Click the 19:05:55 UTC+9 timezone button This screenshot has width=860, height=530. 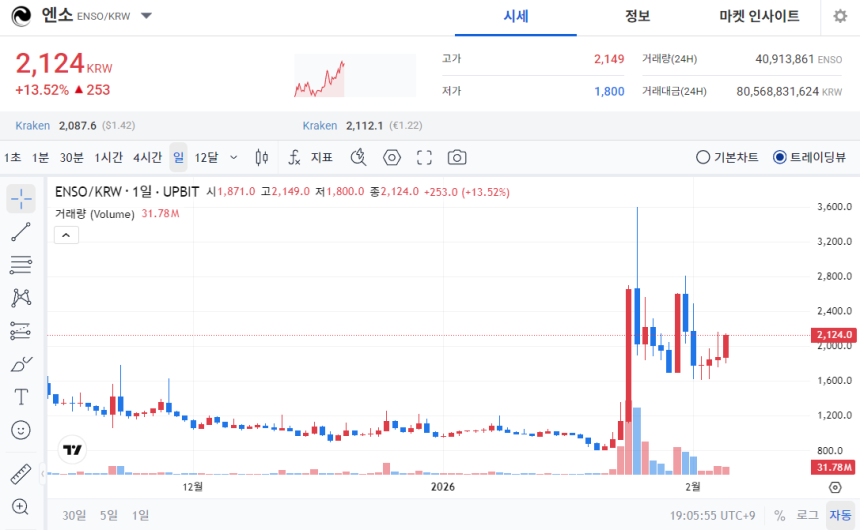pyautogui.click(x=712, y=516)
